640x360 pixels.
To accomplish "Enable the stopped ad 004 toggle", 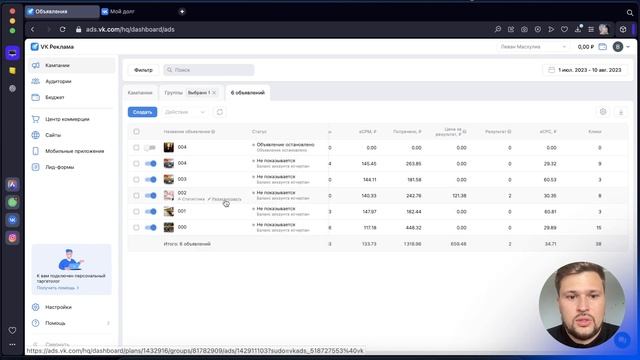I will coord(150,147).
